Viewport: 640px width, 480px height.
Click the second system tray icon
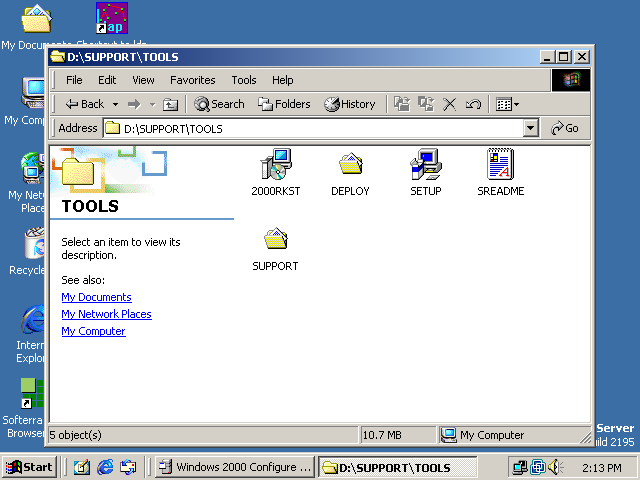[538, 467]
